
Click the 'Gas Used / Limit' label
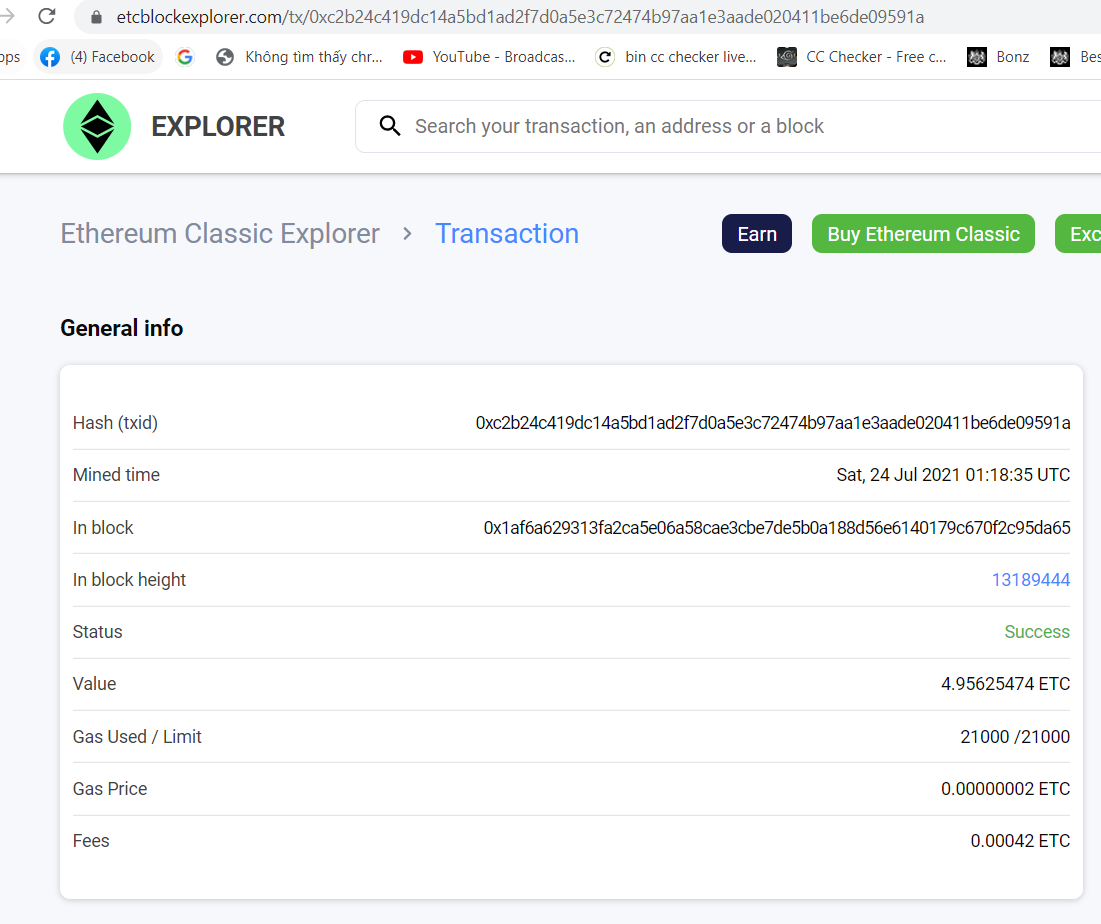pos(137,737)
